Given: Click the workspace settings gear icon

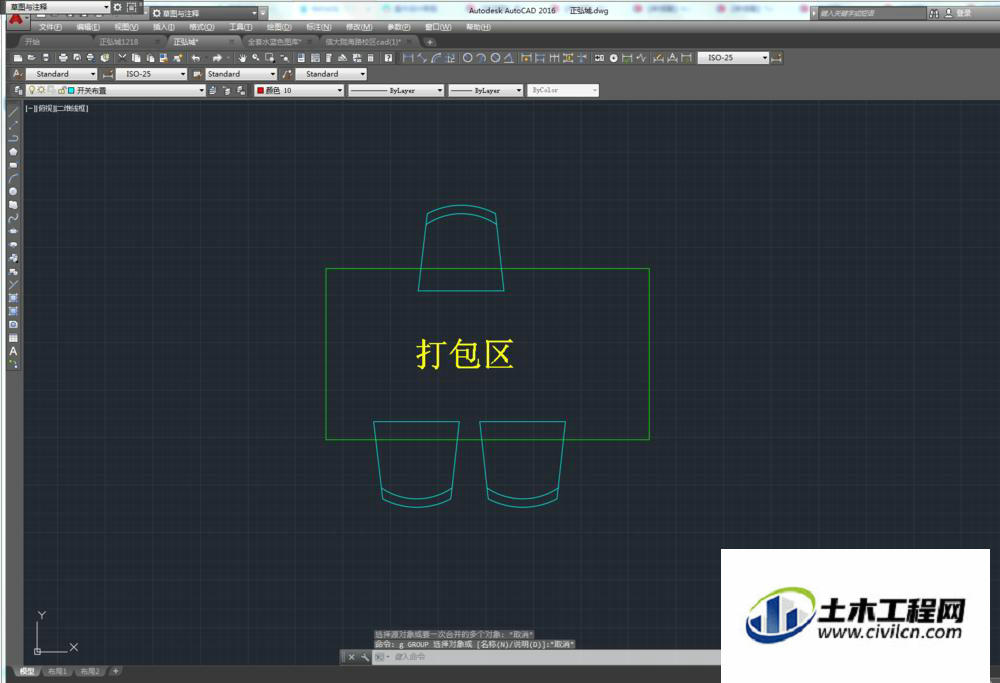Looking at the screenshot, I should coord(117,7).
